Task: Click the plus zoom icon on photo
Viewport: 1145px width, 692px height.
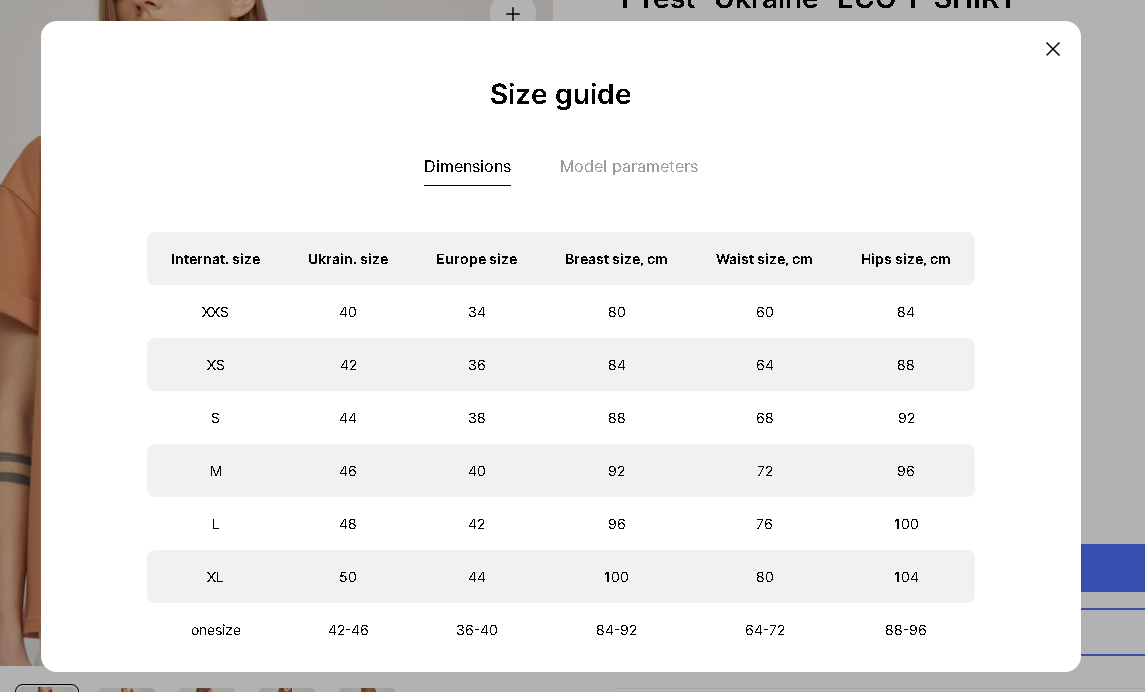Action: click(513, 12)
